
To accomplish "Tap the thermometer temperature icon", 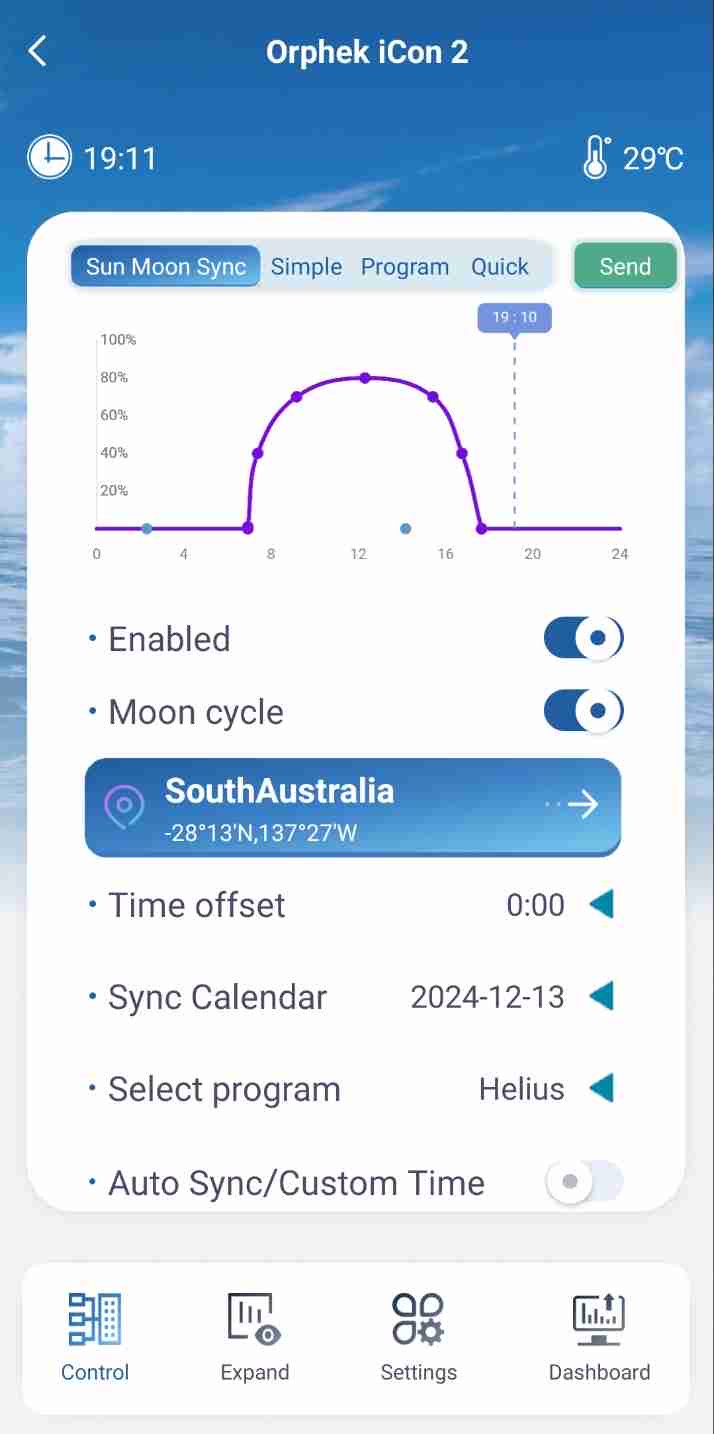I will click(596, 158).
